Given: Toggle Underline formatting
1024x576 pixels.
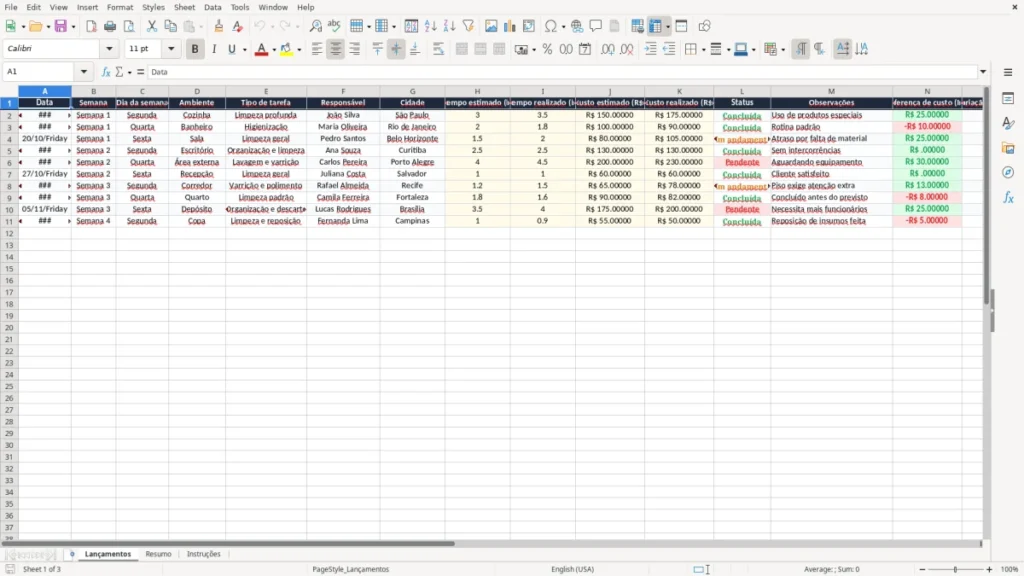Looking at the screenshot, I should [231, 49].
